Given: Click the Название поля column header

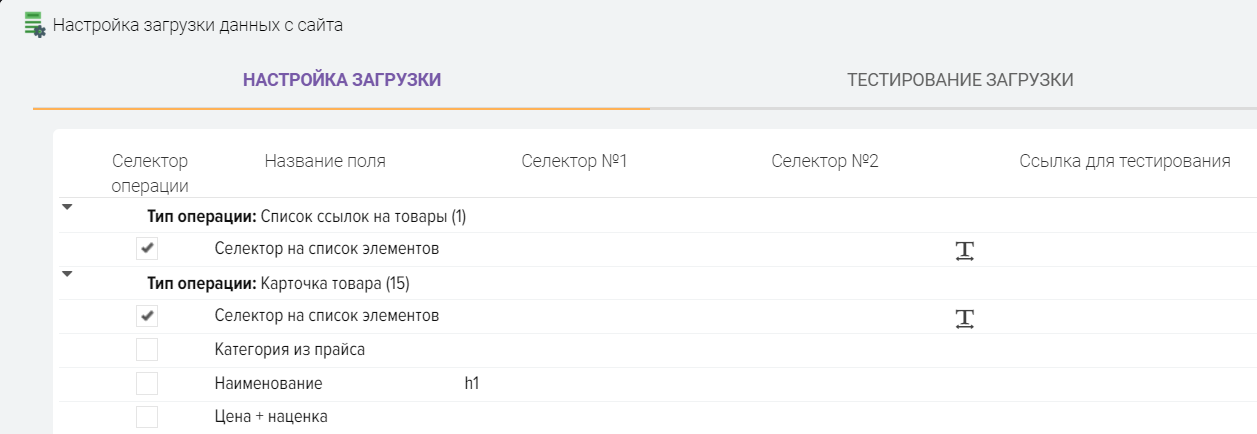Looking at the screenshot, I should point(325,161).
